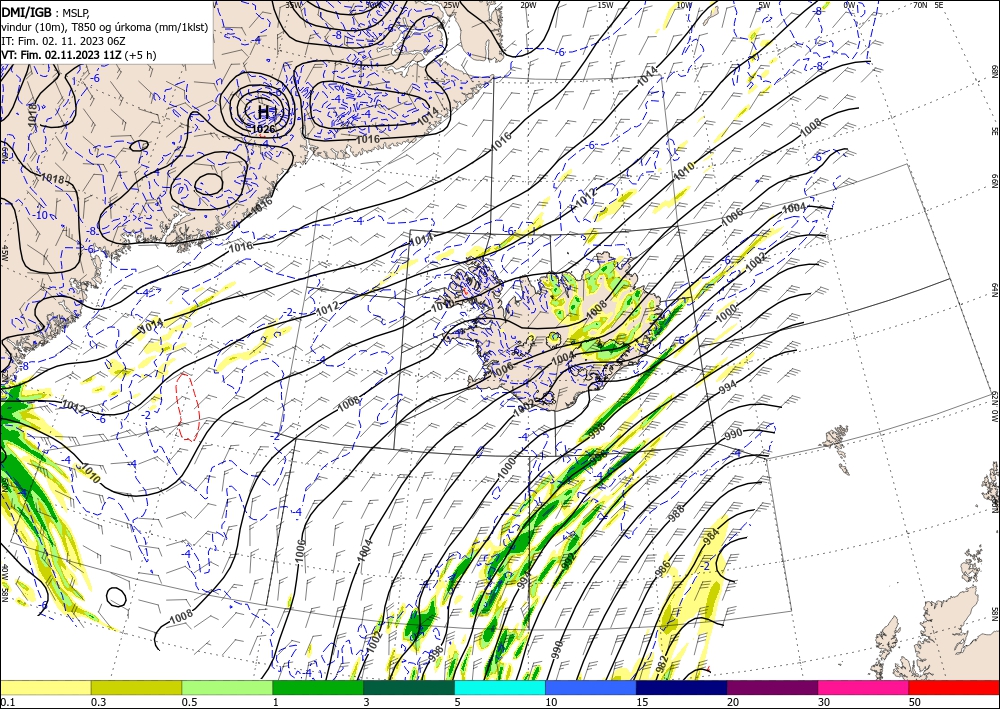
Task: Pick the blue 10–15 legend swatch
Action: (x=591, y=687)
